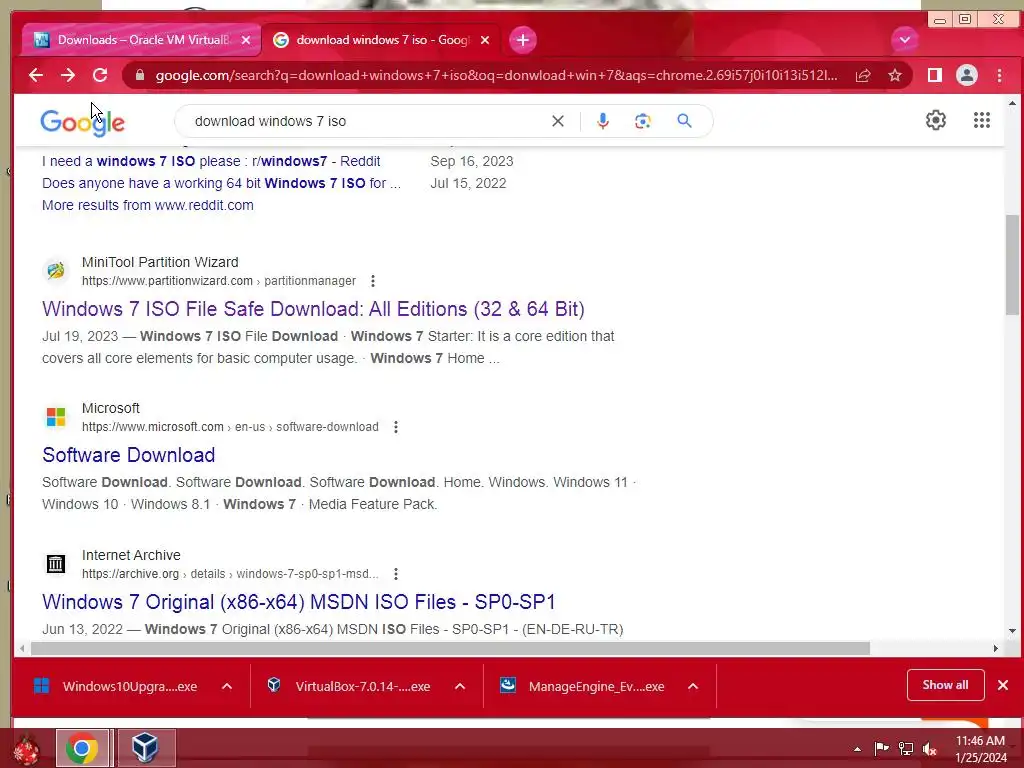The width and height of the screenshot is (1024, 768).
Task: Click the archive.org details URL text
Action: point(230,574)
